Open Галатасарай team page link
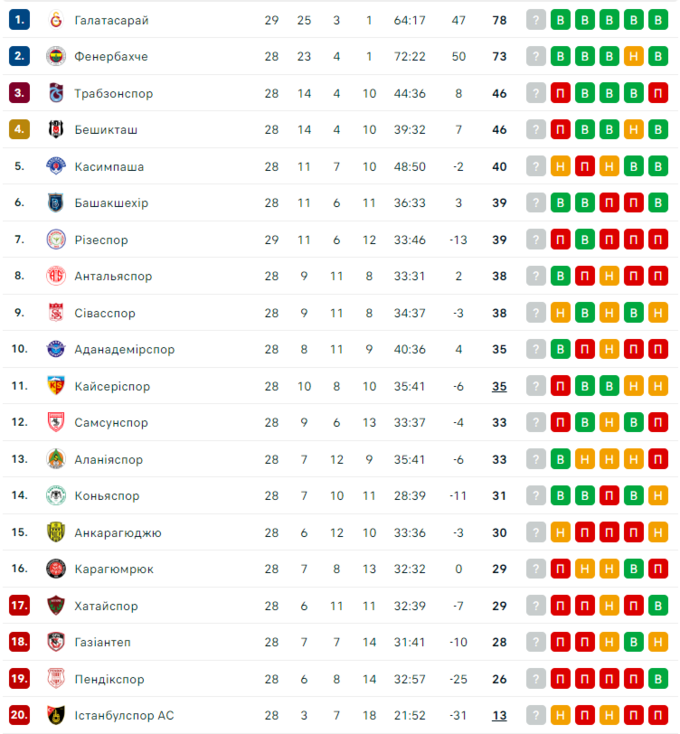The image size is (680, 734). point(112,20)
